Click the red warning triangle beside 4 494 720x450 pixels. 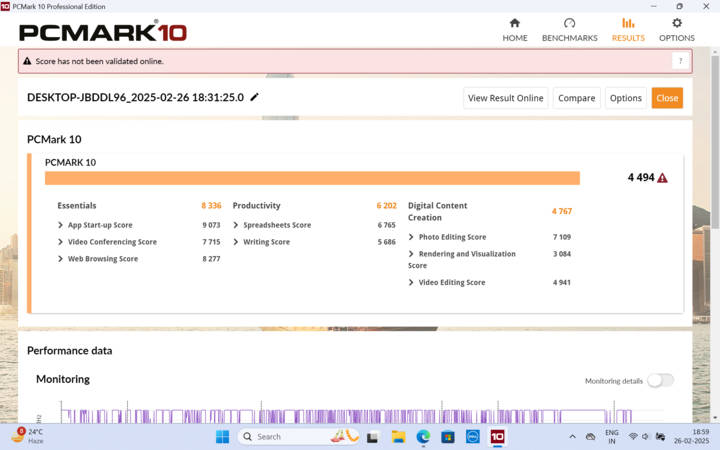[662, 178]
